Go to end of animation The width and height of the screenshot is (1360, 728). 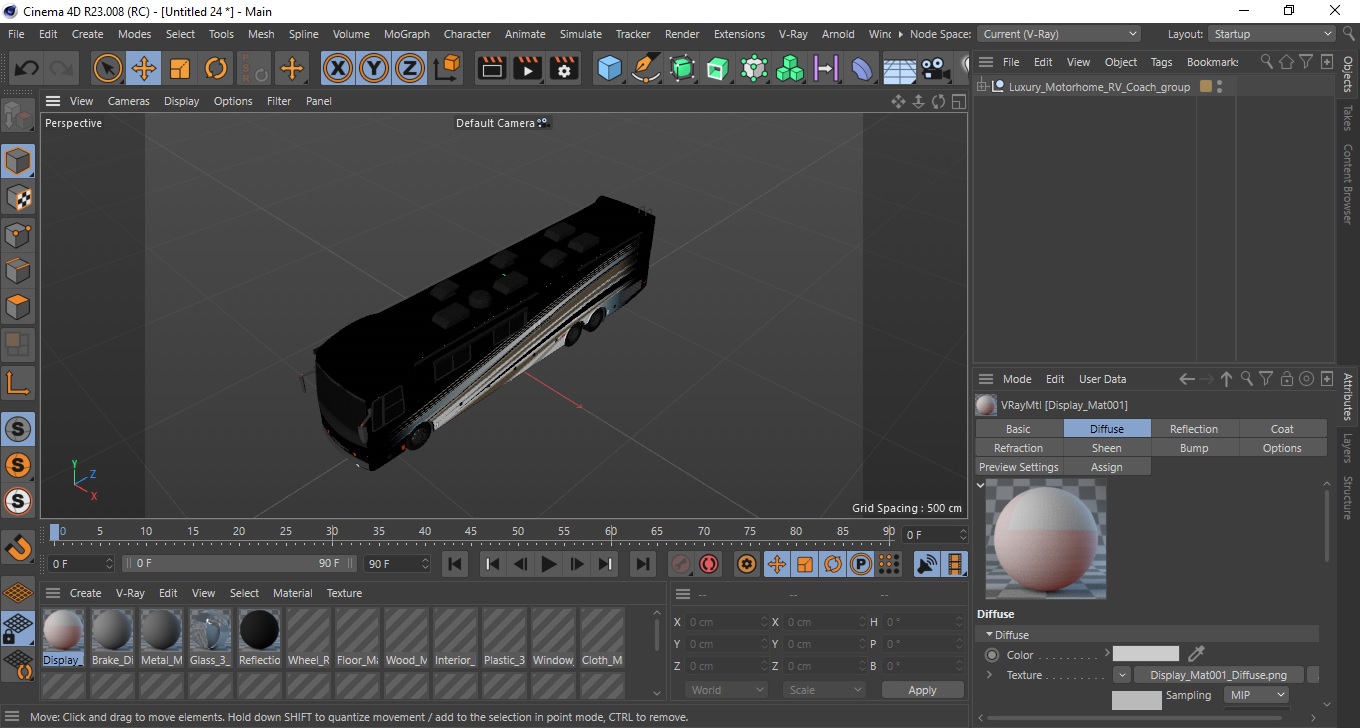click(643, 564)
